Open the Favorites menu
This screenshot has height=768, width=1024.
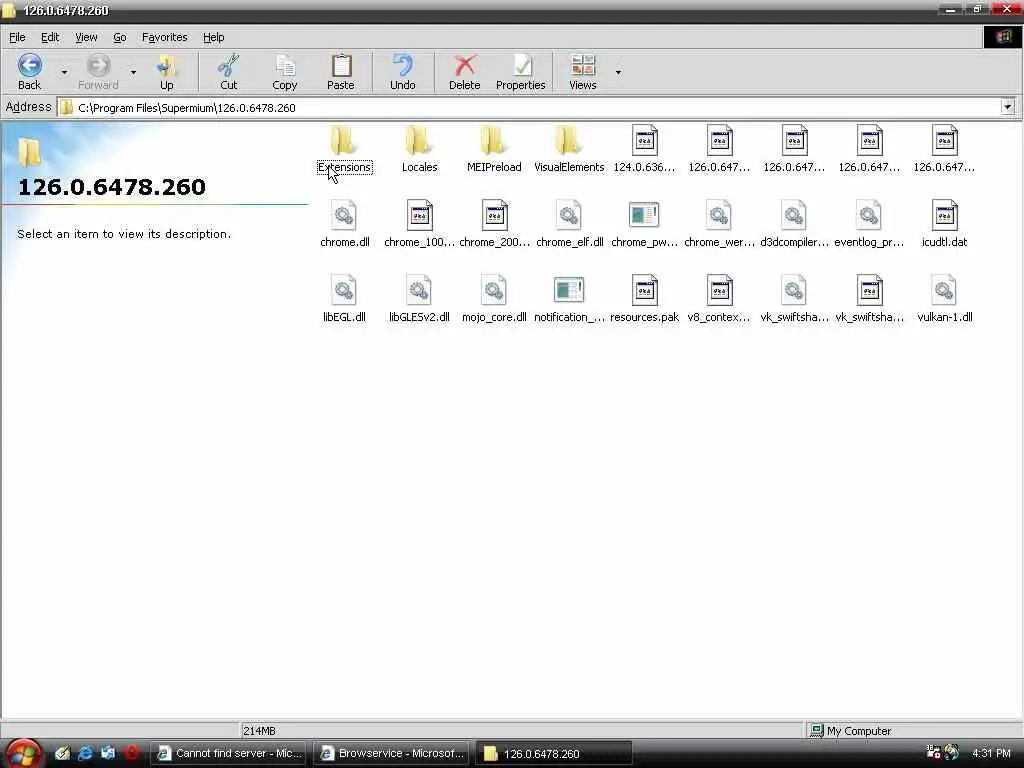tap(165, 37)
